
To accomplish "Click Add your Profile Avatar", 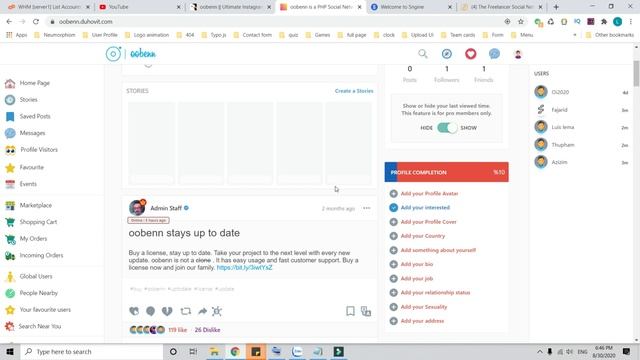I will coord(429,193).
